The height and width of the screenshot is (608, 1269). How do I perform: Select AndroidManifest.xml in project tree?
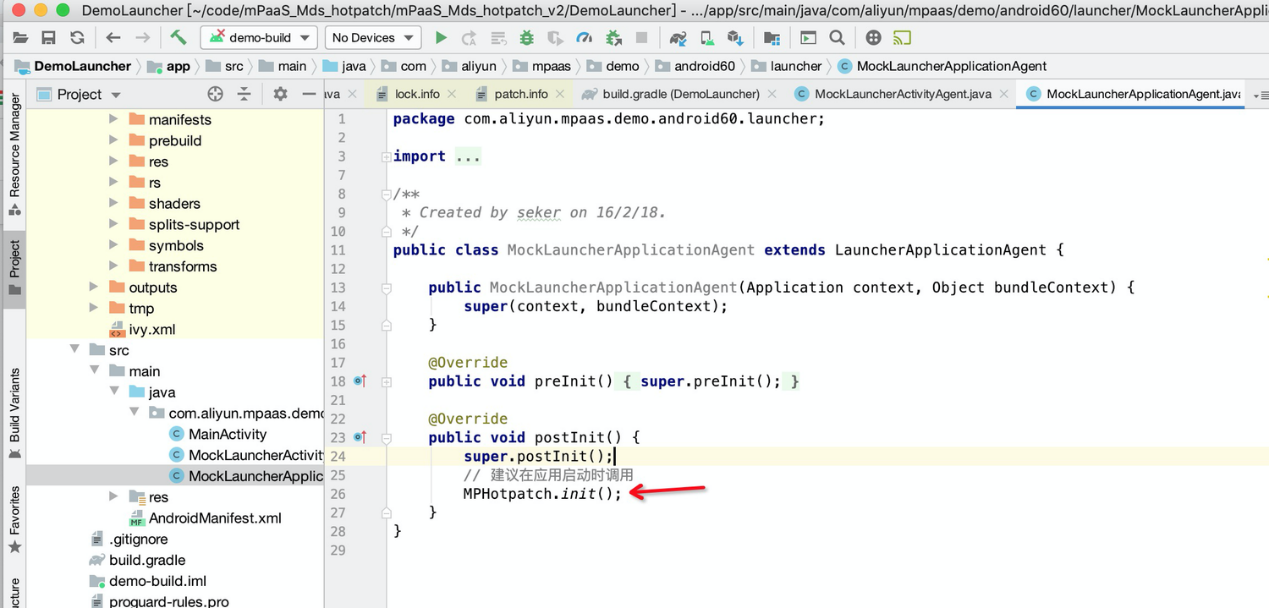coord(215,518)
